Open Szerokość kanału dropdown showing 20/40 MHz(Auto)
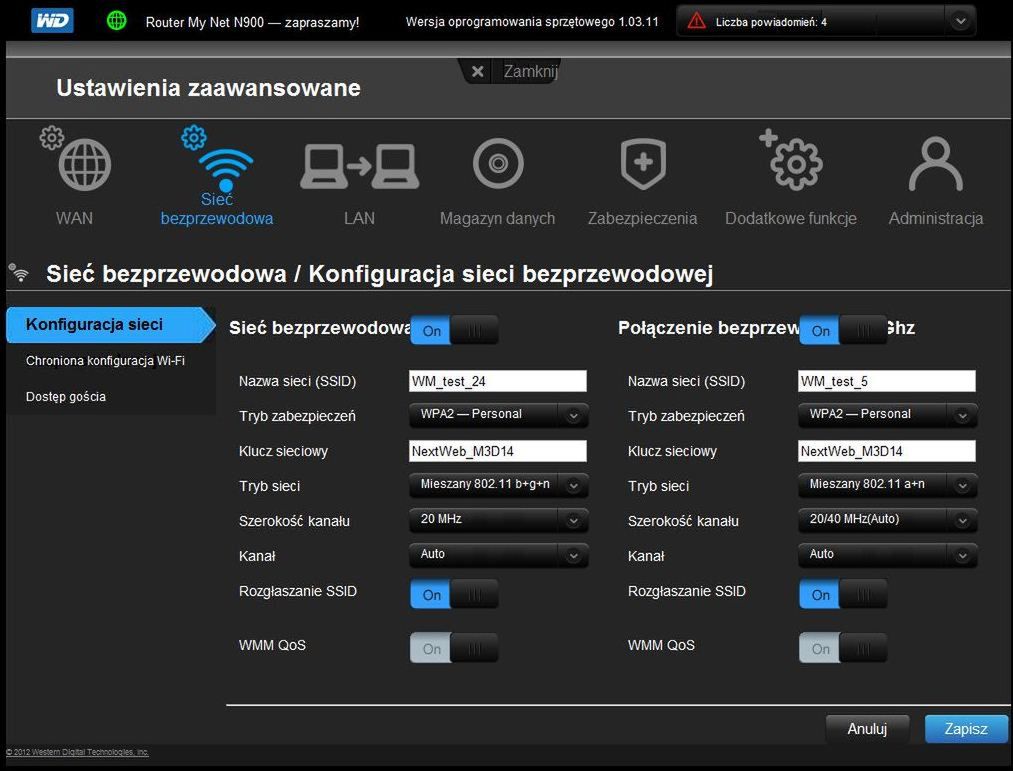Viewport: 1013px width, 771px height. click(887, 520)
